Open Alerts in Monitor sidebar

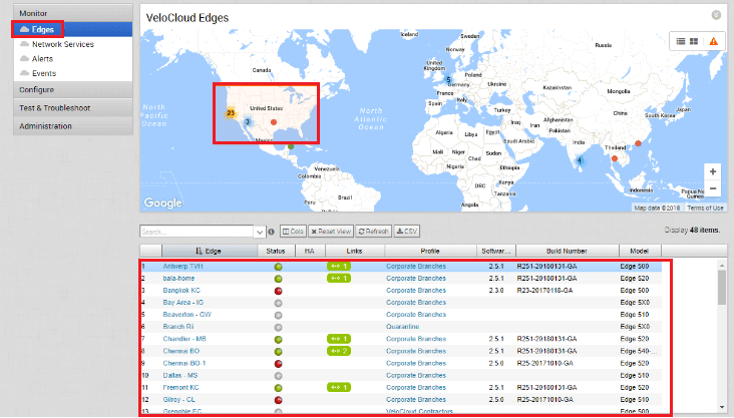click(x=42, y=59)
